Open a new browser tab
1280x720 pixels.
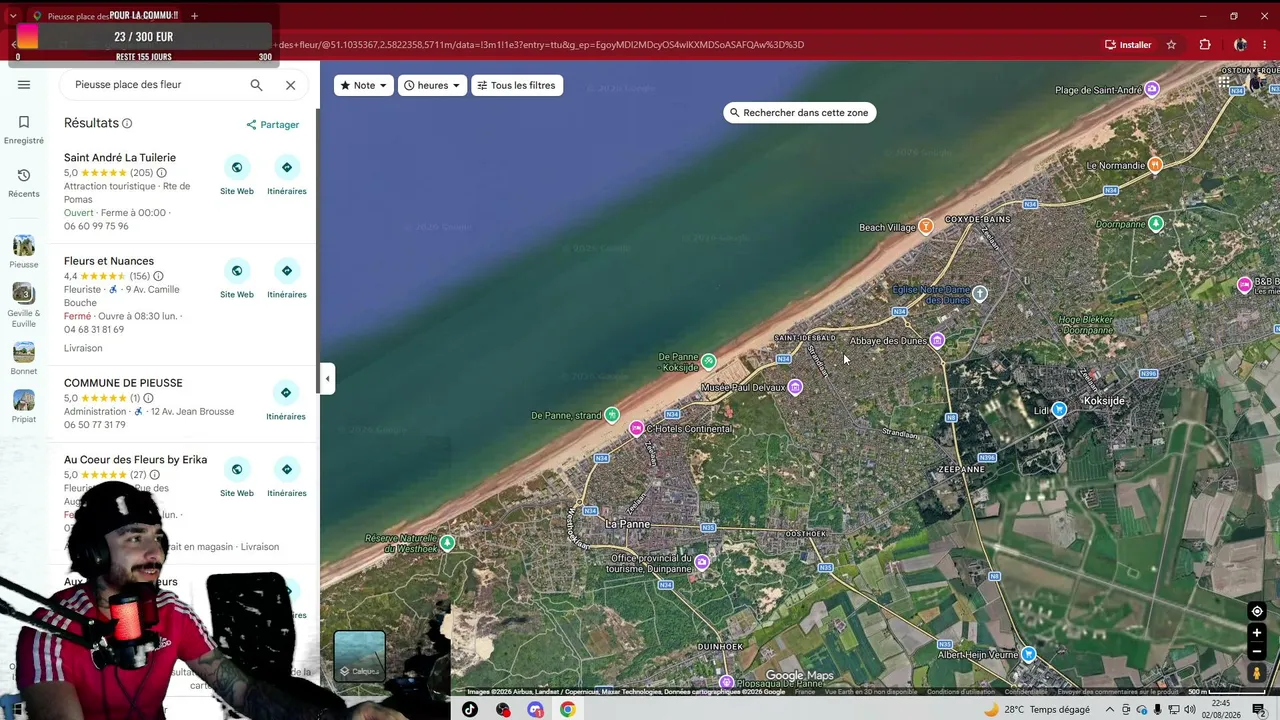(x=194, y=16)
